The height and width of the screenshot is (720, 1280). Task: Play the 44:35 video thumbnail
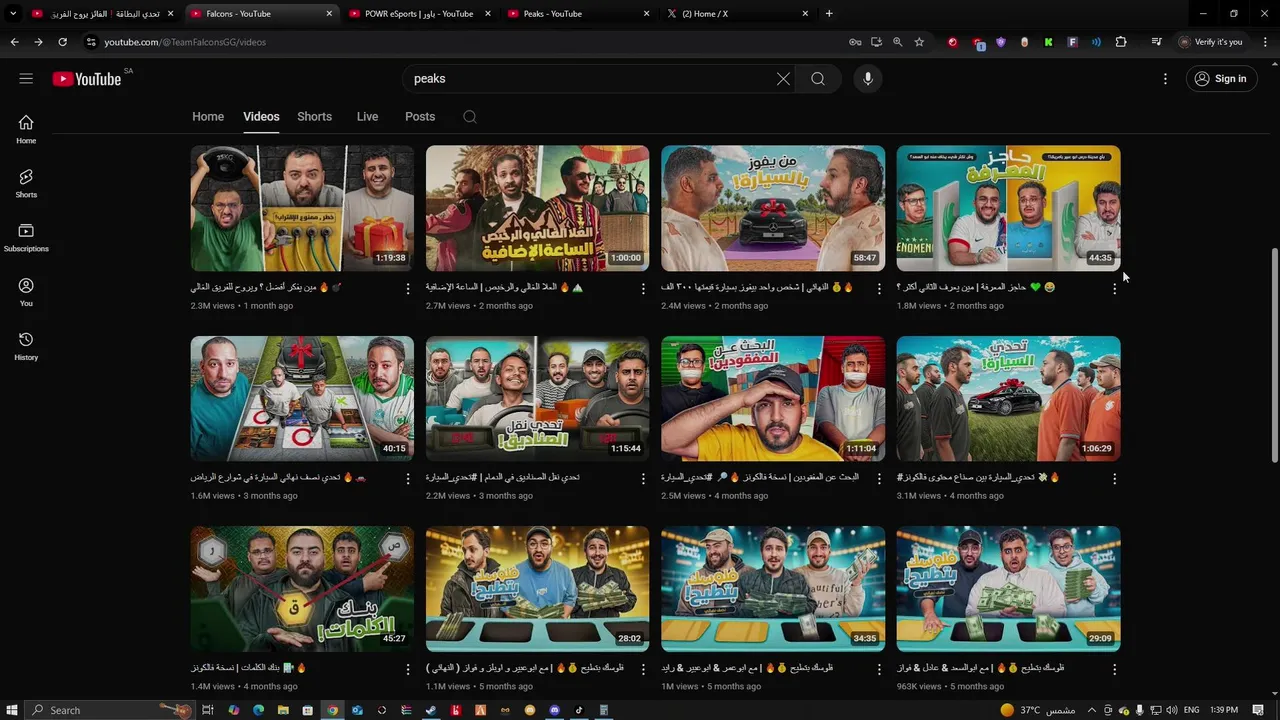click(x=1008, y=208)
